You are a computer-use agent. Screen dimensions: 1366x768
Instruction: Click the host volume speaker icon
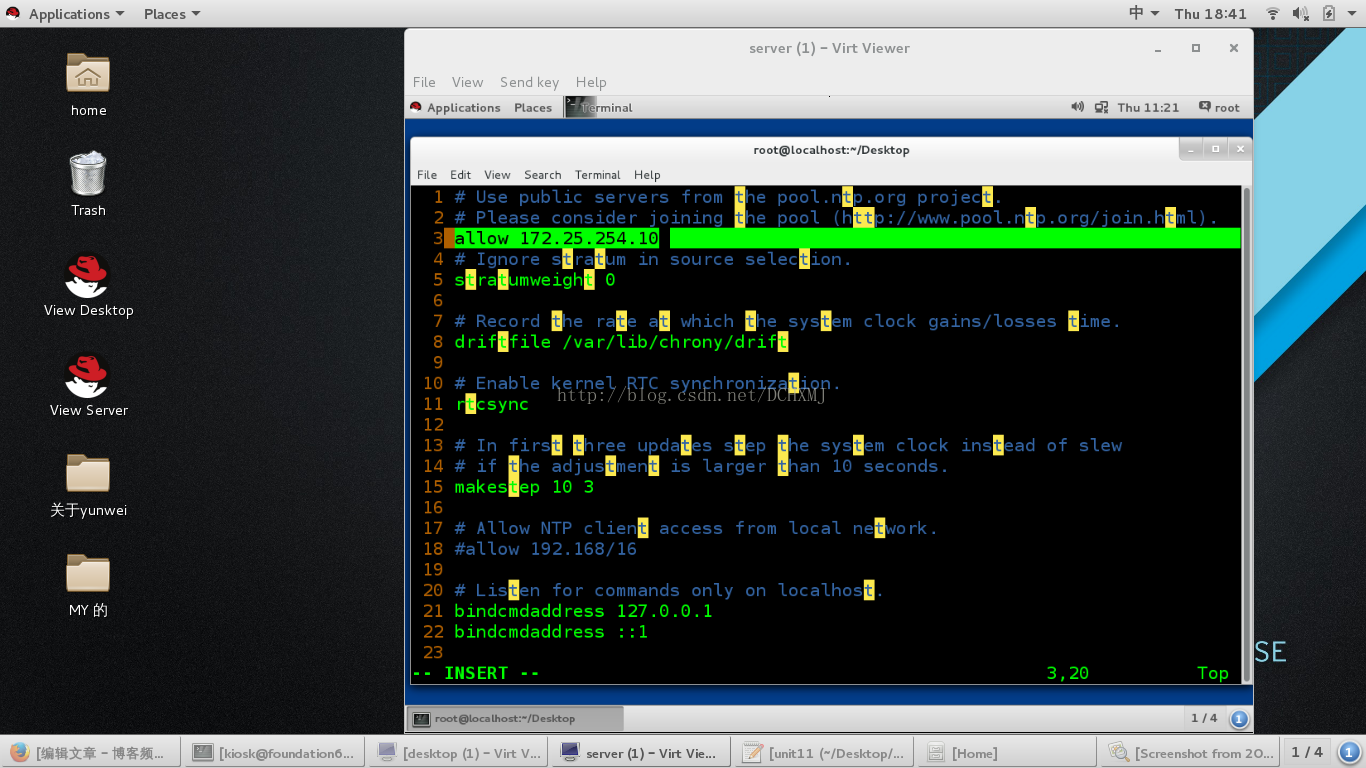(1301, 14)
